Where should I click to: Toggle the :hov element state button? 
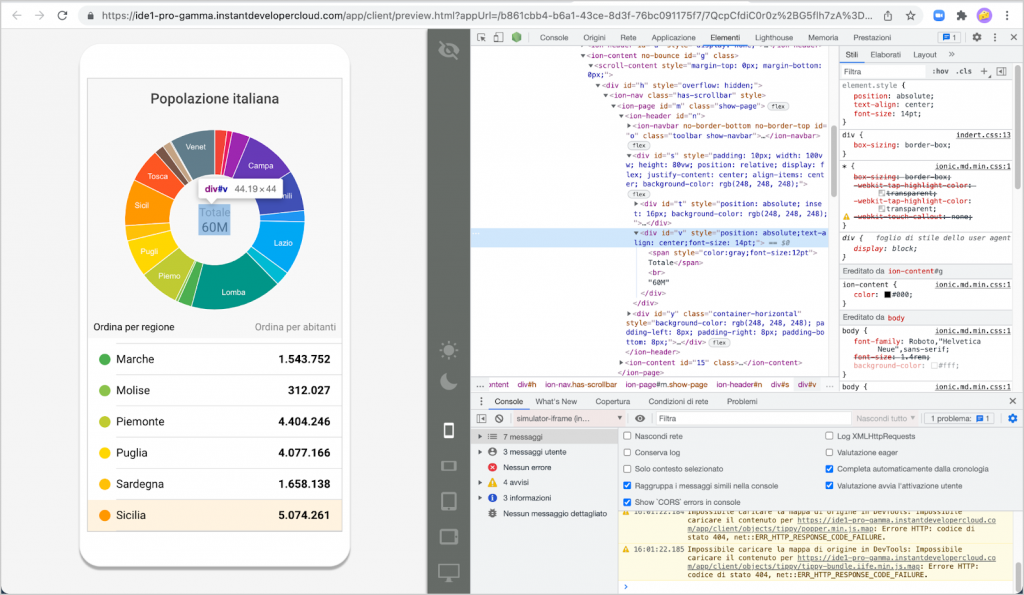coord(940,71)
